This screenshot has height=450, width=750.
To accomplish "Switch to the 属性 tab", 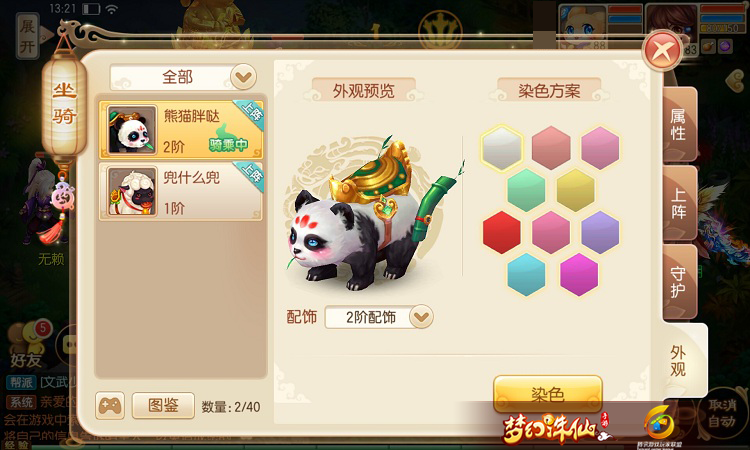I will coord(679,124).
